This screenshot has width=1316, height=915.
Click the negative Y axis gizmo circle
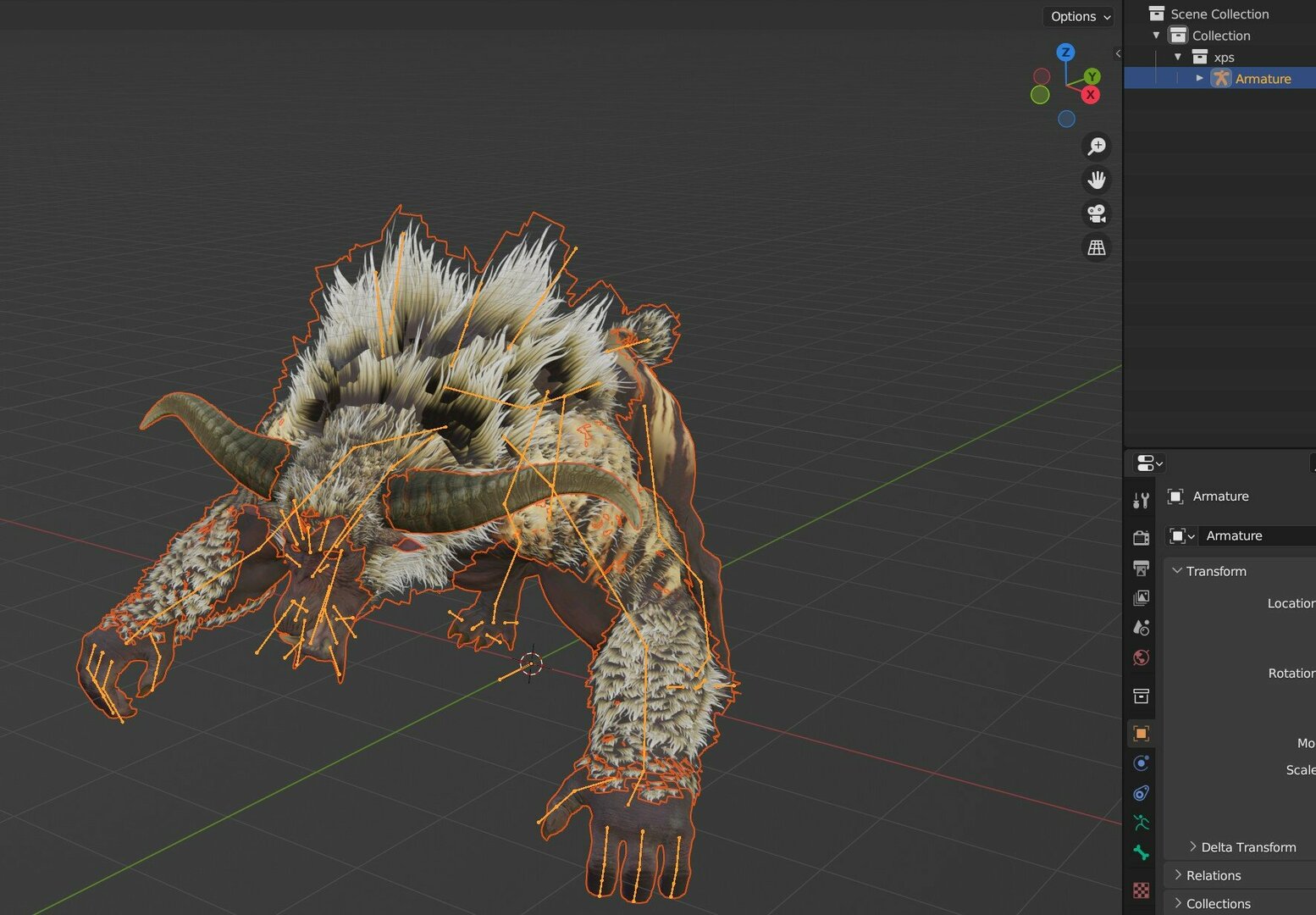tap(1040, 95)
